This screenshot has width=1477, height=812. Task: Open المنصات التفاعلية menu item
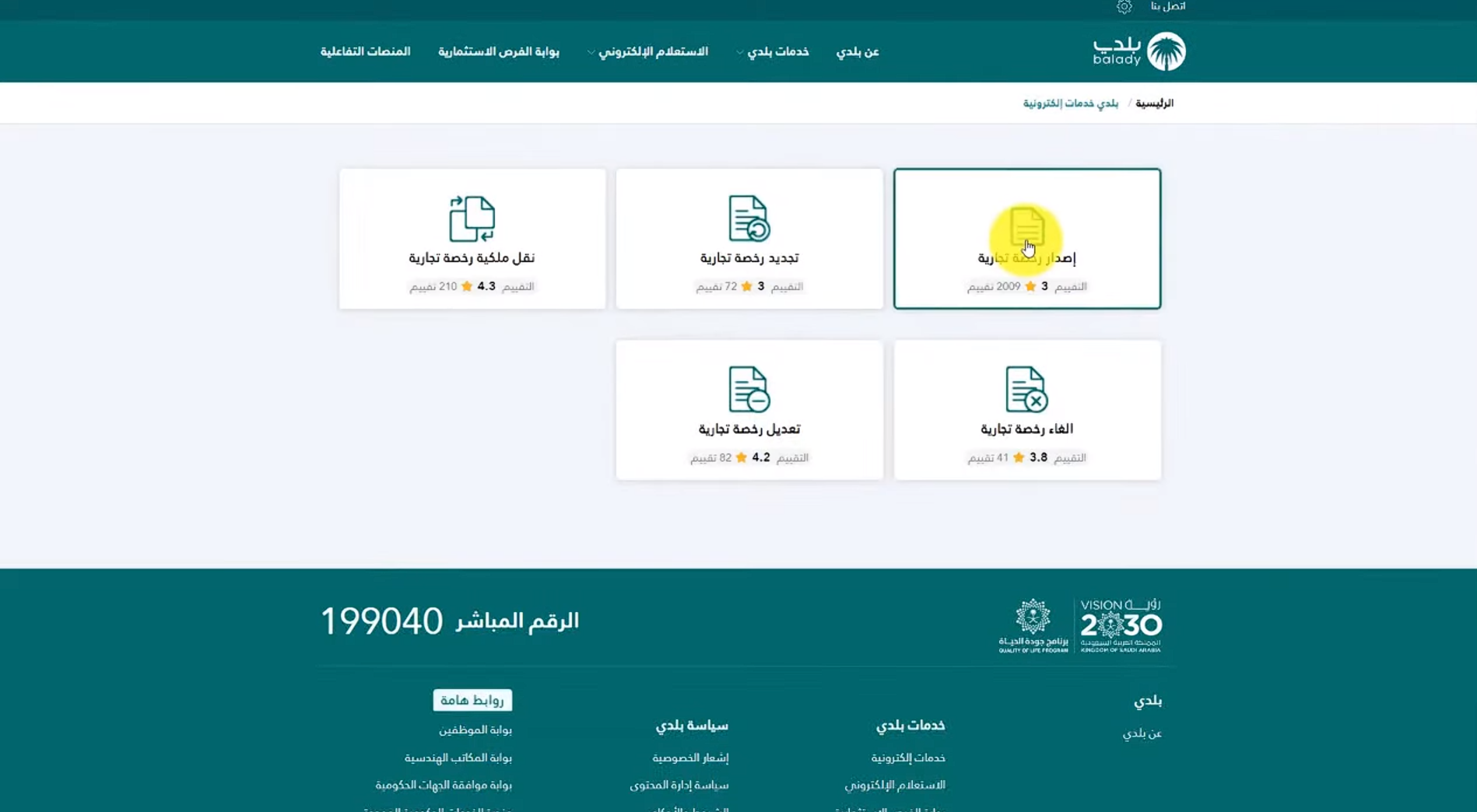click(366, 51)
